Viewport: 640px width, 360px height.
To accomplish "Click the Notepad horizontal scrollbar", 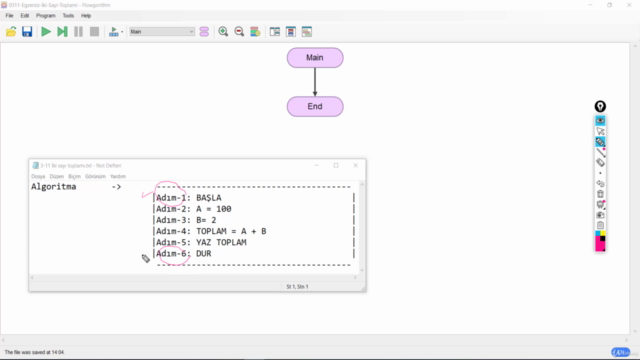I will pos(194,278).
